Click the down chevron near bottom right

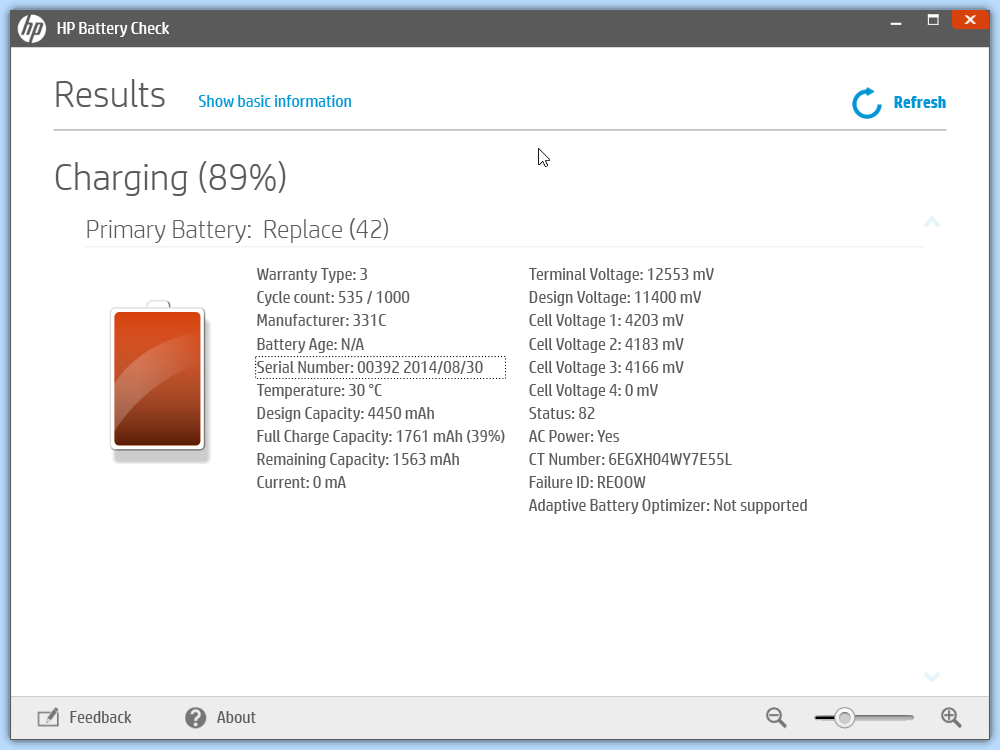pos(932,677)
